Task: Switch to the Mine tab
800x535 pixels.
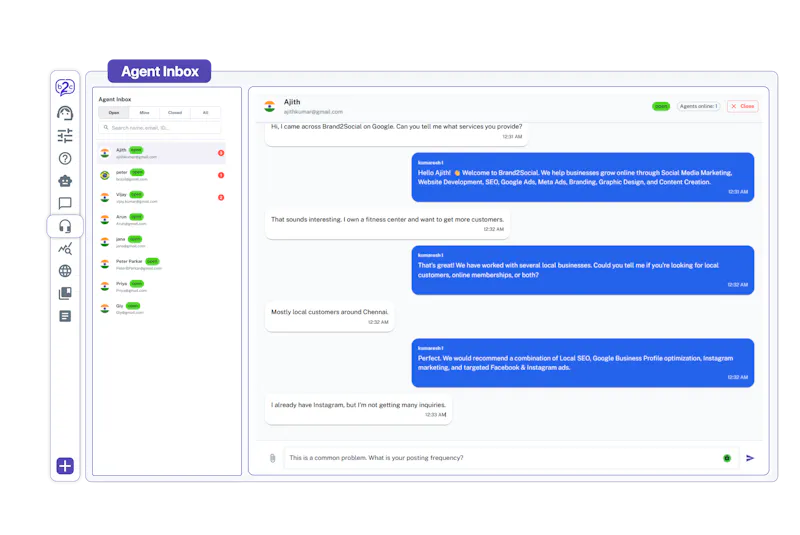Action: coord(144,113)
